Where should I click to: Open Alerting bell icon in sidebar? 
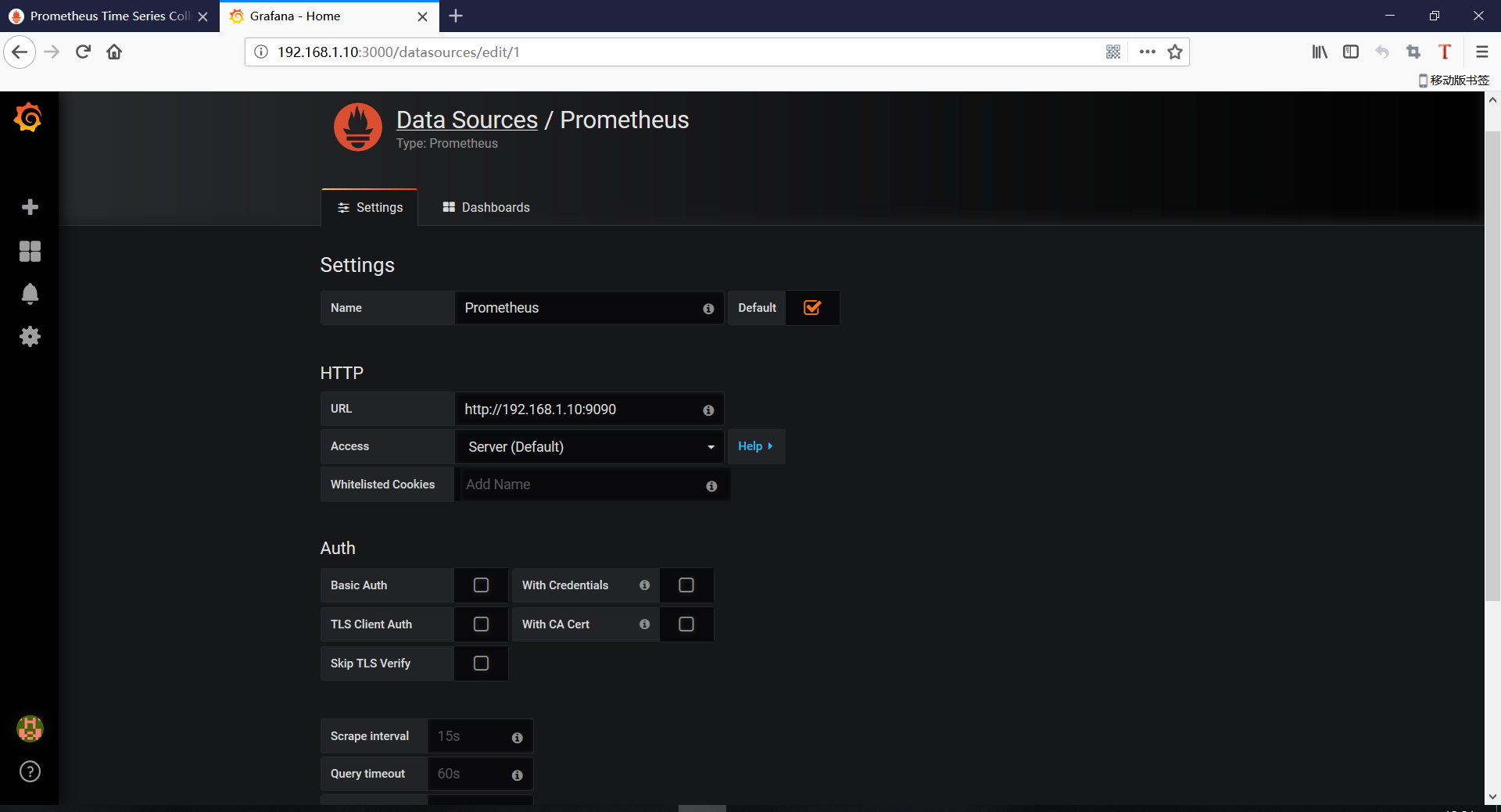pos(30,294)
